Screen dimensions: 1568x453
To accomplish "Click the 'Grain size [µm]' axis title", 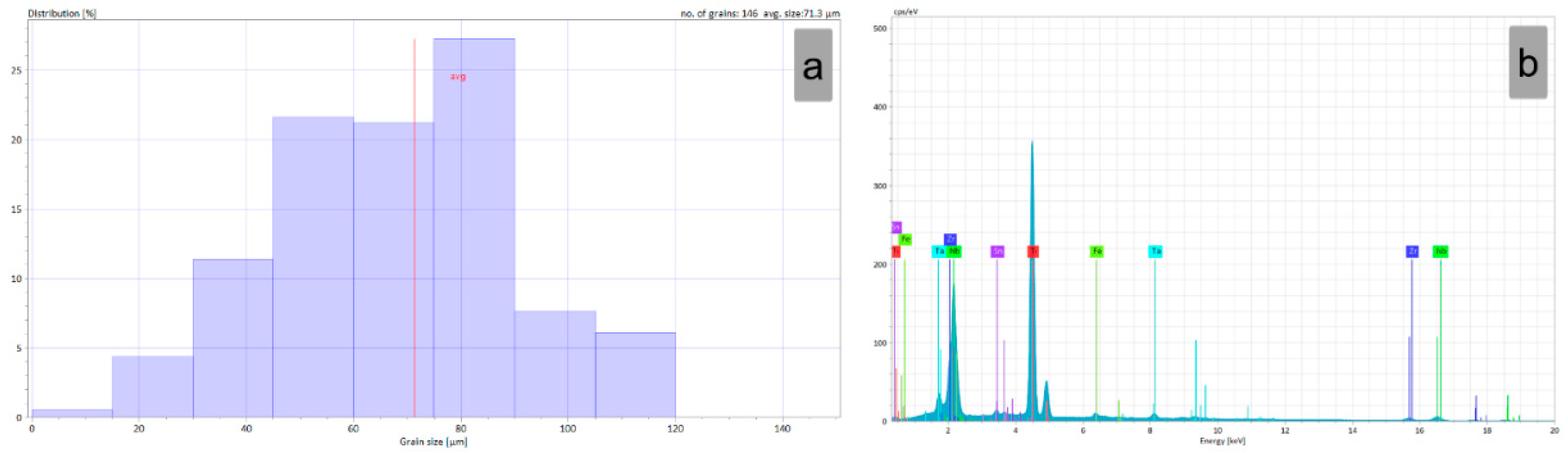I will tap(433, 442).
